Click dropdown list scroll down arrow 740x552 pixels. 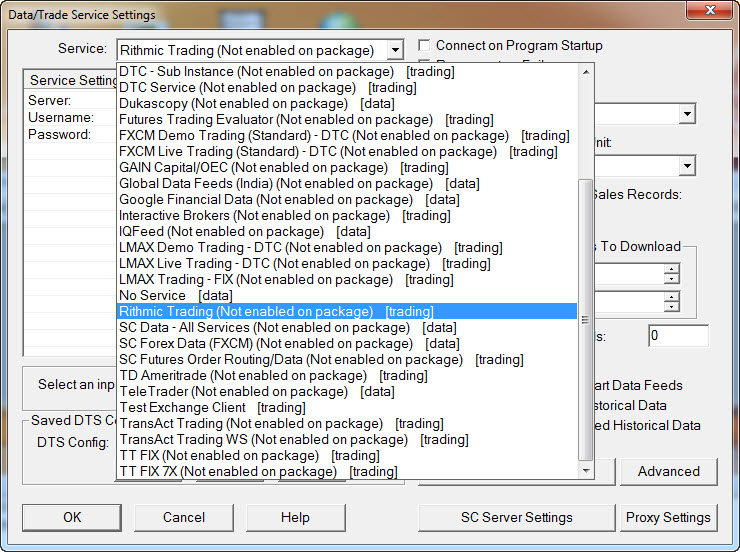[586, 470]
